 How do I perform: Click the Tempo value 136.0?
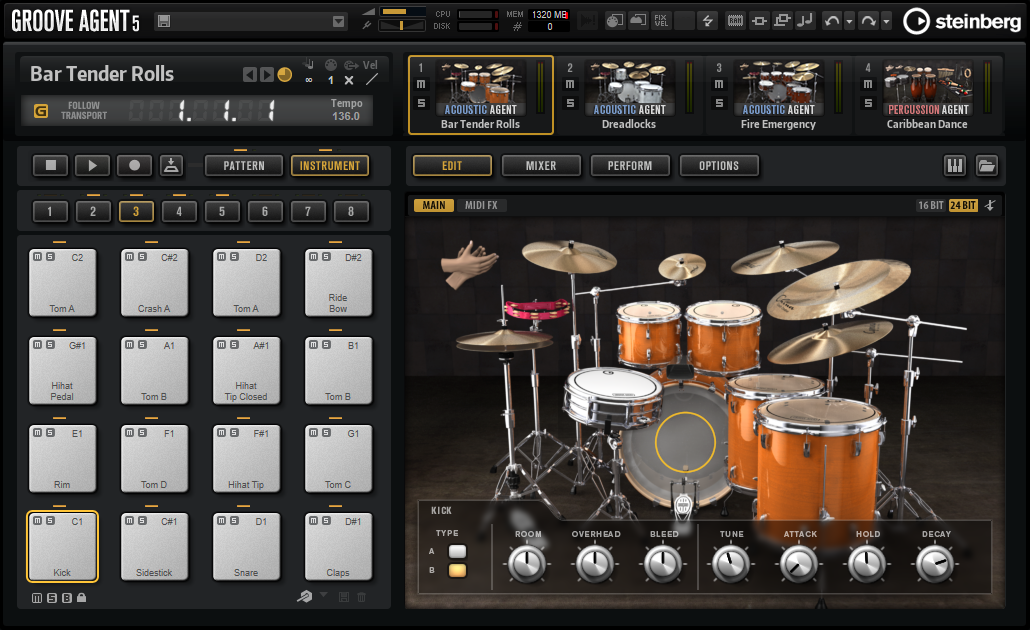[x=346, y=116]
